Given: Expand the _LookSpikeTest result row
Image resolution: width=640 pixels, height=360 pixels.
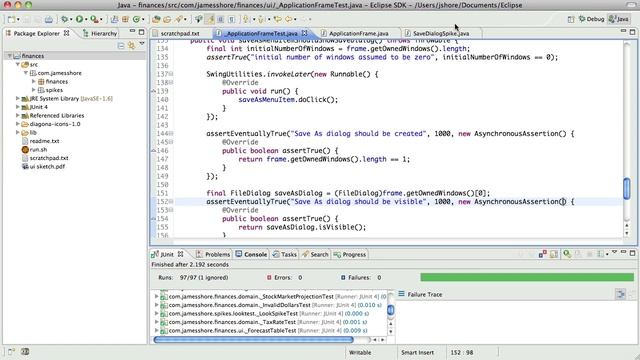Looking at the screenshot, I should point(156,313).
